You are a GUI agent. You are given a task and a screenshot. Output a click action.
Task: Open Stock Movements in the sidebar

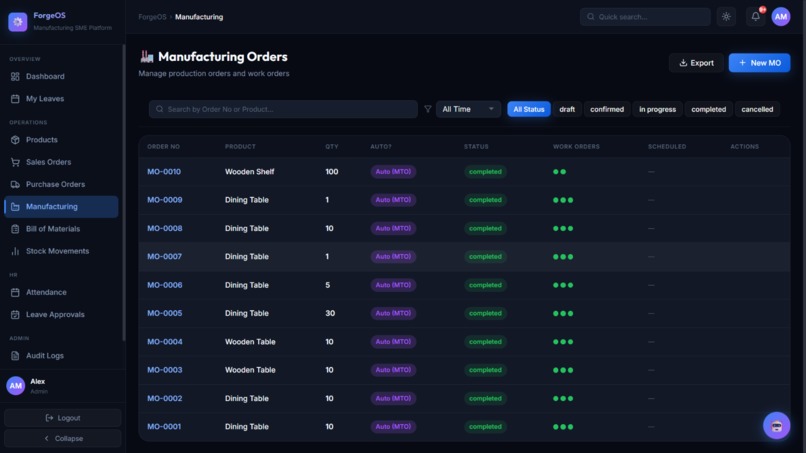(61, 251)
